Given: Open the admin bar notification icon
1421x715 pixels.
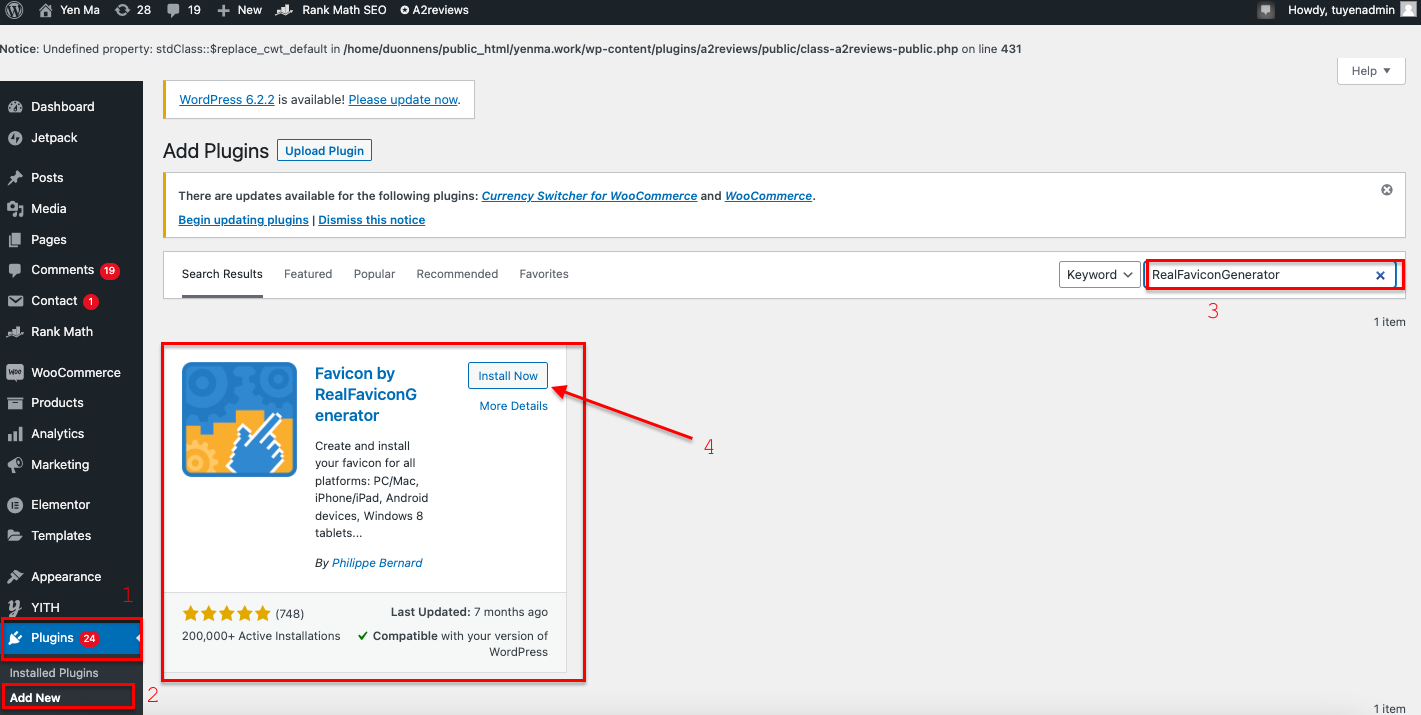Looking at the screenshot, I should click(1266, 10).
